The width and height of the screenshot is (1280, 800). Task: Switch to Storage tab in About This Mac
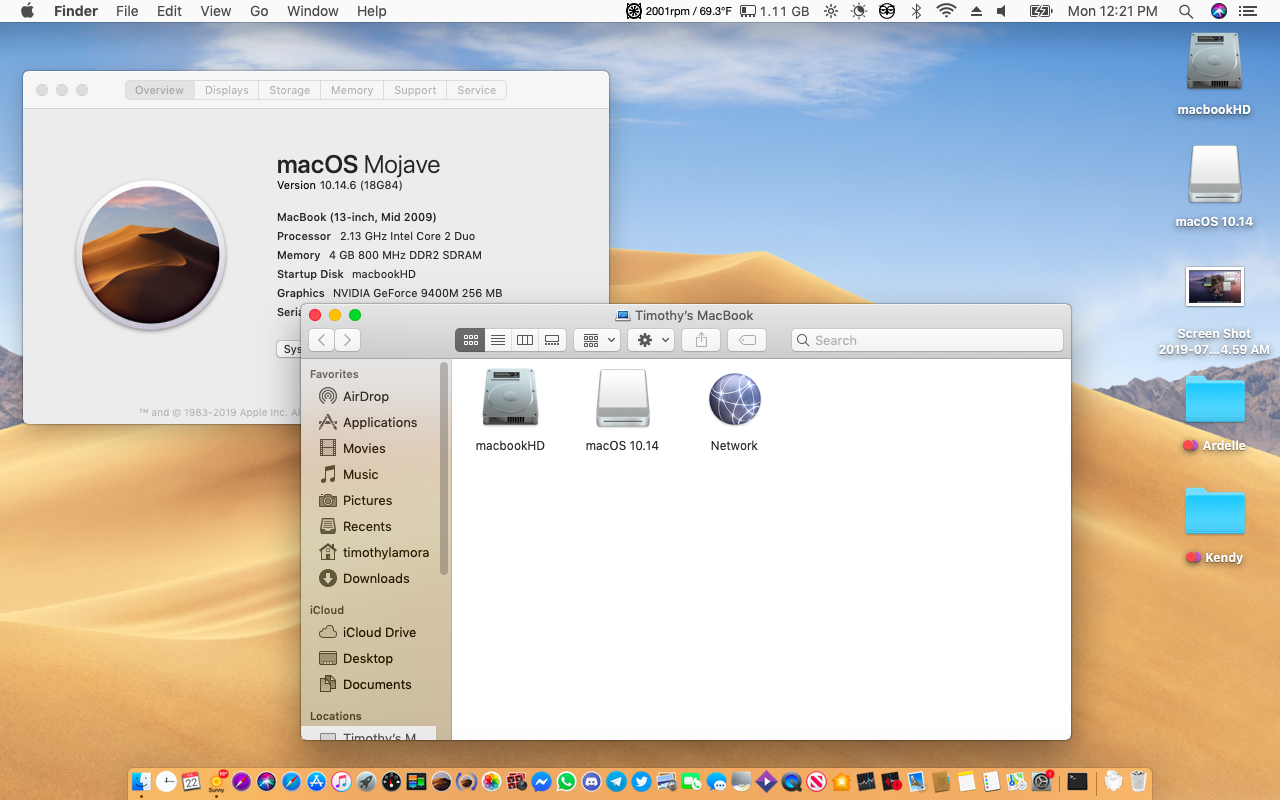[x=290, y=90]
